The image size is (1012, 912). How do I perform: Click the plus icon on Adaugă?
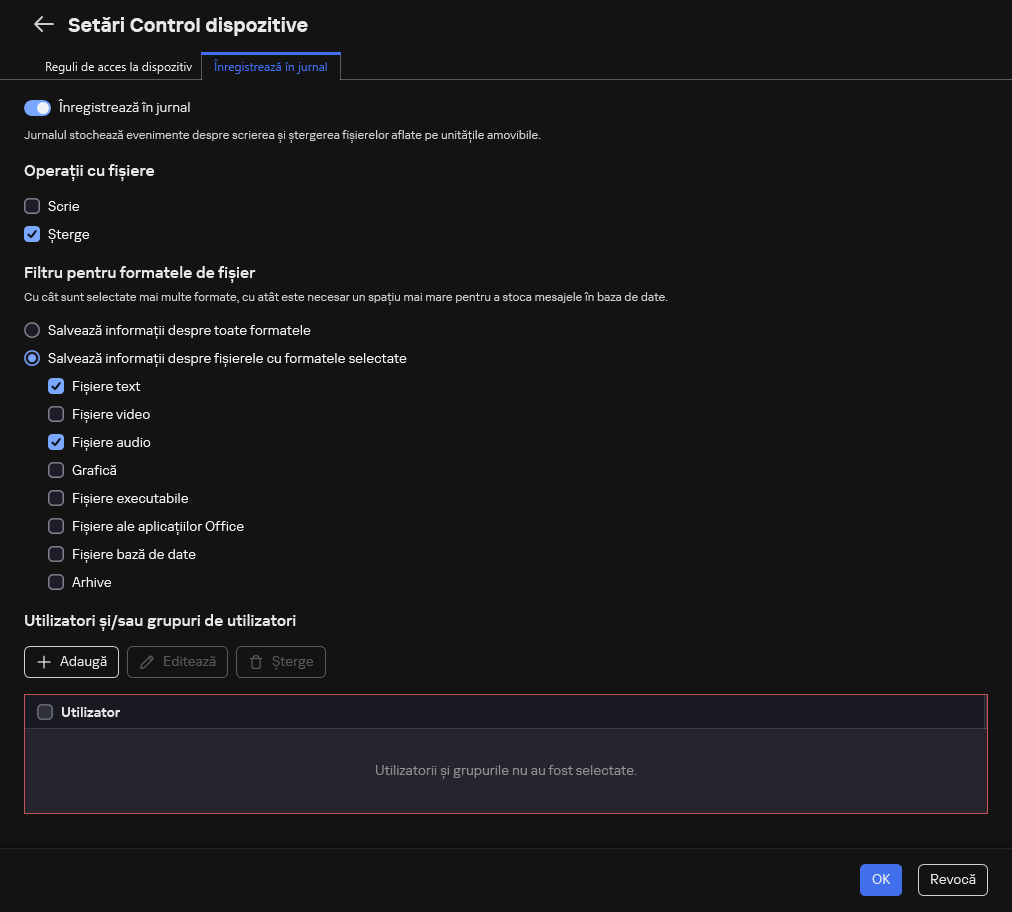pyautogui.click(x=44, y=662)
